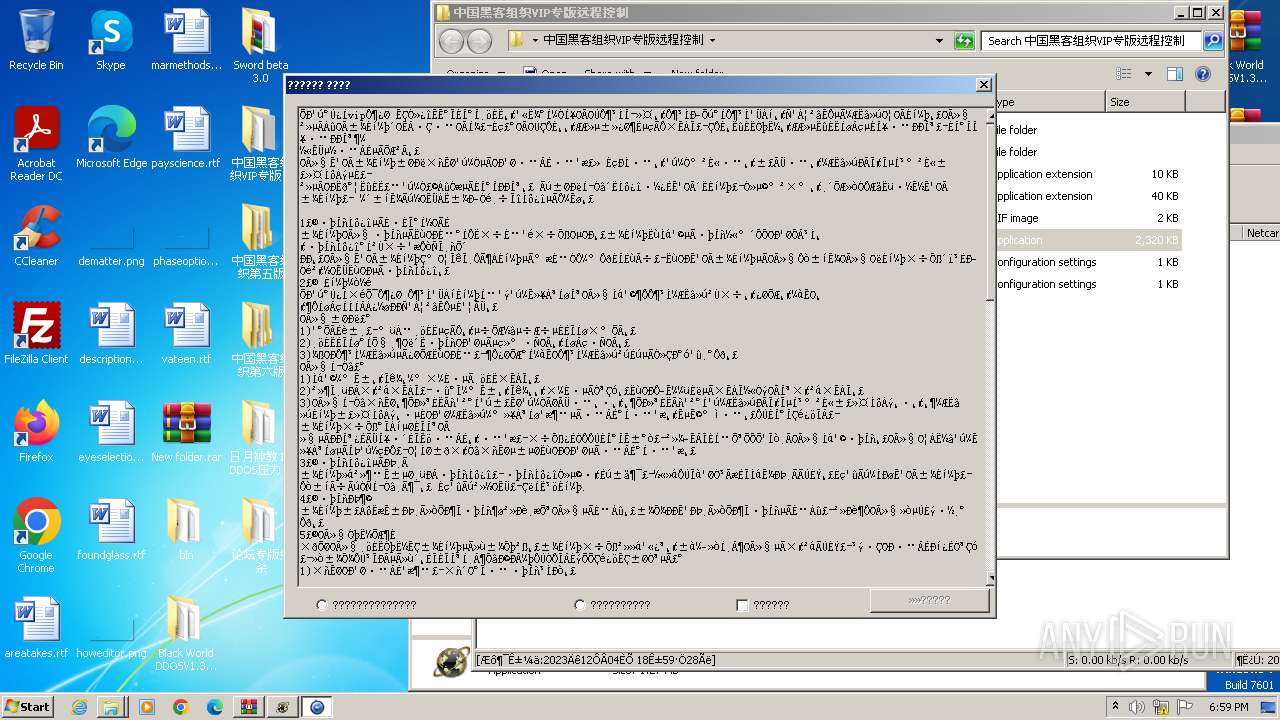Screen dimensions: 1280x720
Task: Expand breadcrumb arrow before folder name
Action: click(x=534, y=41)
